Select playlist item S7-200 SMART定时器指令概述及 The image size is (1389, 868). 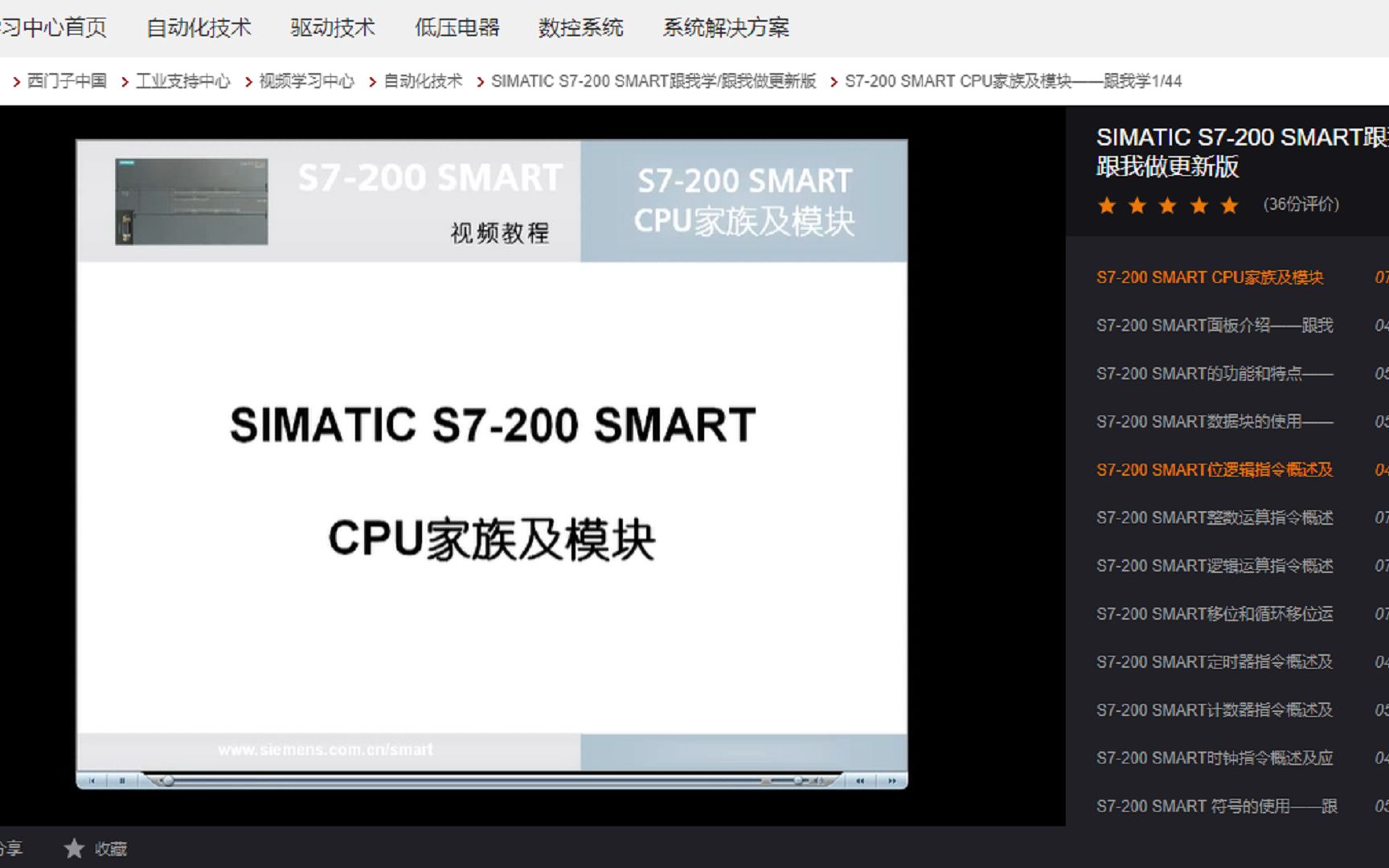pyautogui.click(x=1215, y=662)
